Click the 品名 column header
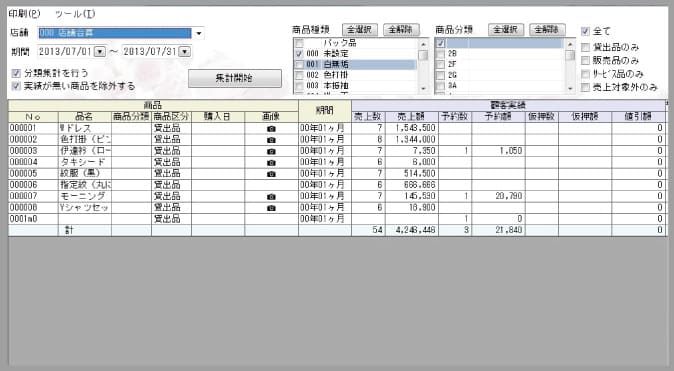The height and width of the screenshot is (371, 674). [x=84, y=117]
